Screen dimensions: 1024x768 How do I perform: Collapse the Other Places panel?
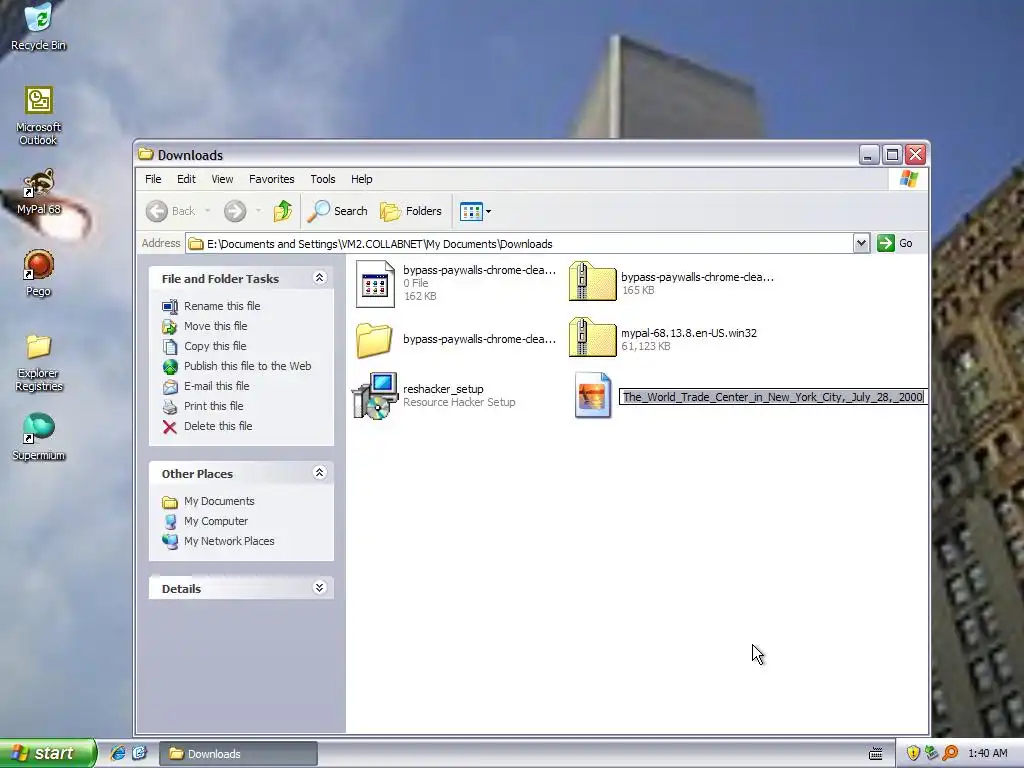(319, 473)
